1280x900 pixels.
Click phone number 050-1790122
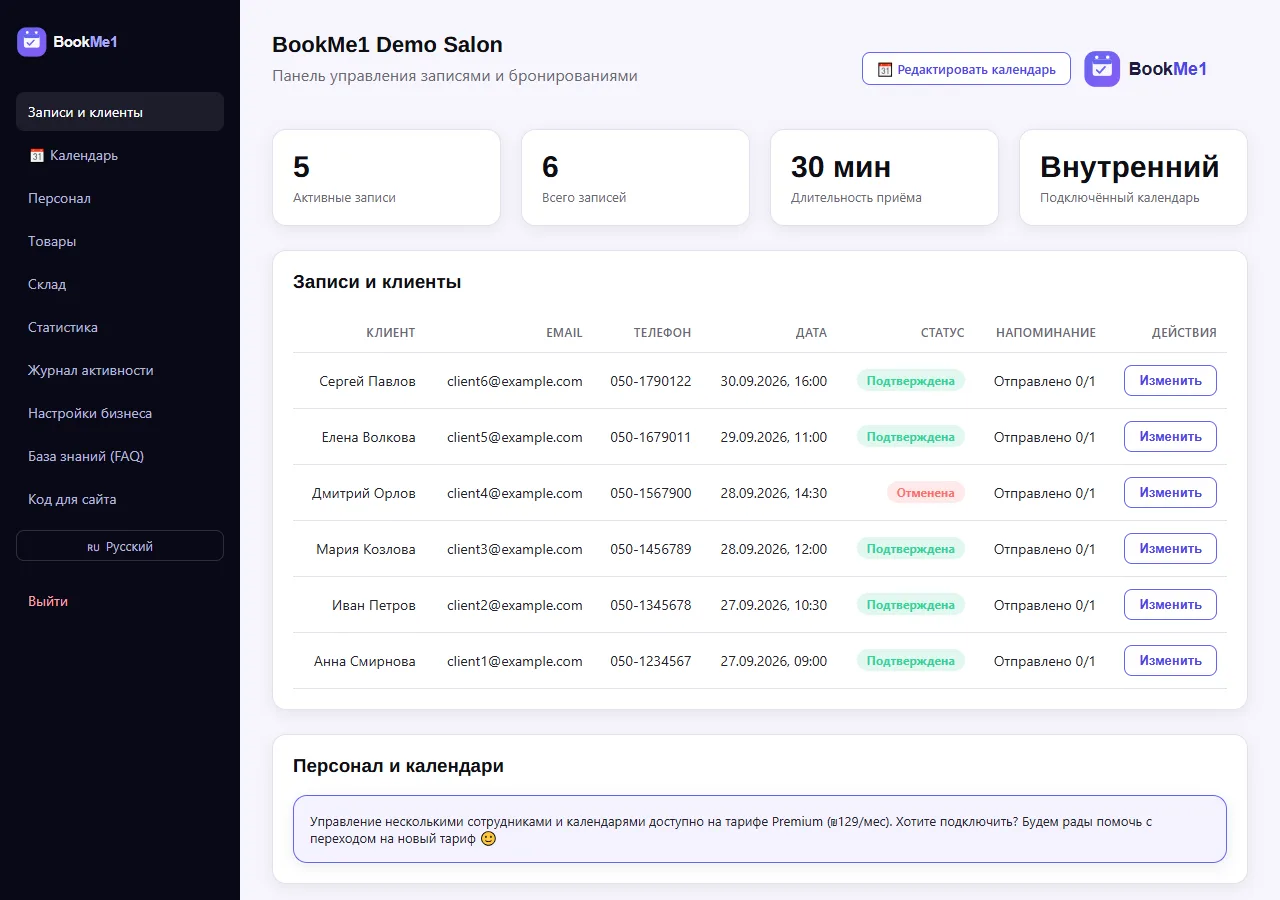click(651, 381)
